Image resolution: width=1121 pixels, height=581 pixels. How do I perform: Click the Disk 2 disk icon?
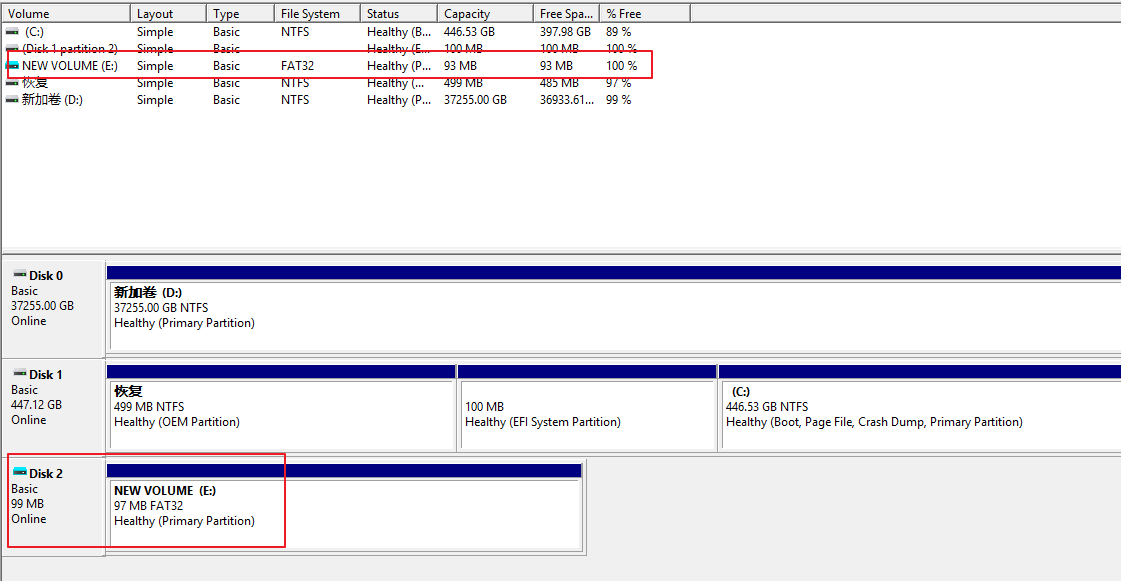(x=19, y=472)
